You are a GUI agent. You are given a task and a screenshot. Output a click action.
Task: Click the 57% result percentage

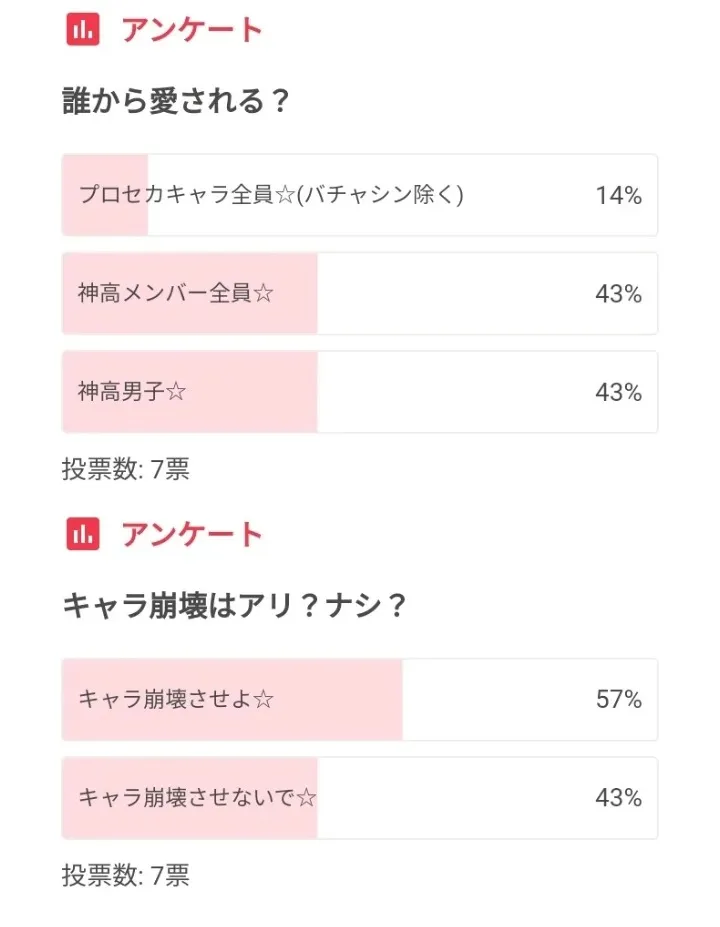point(618,700)
